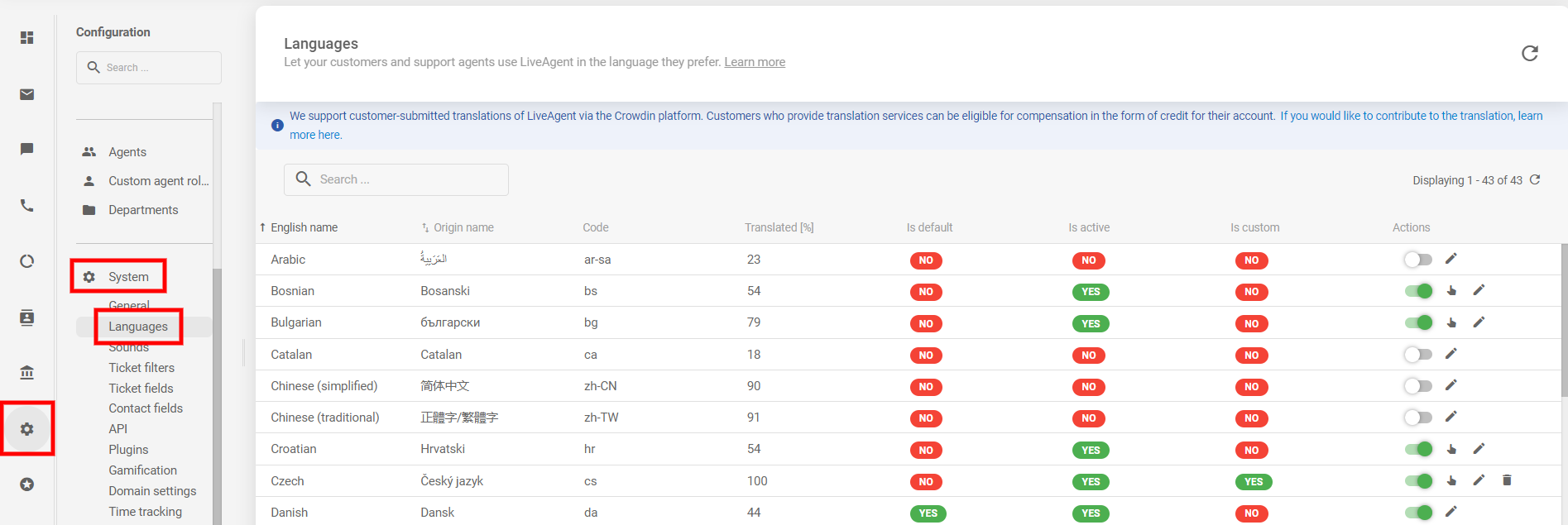Disable the Bulgarian language toggle

click(1418, 322)
